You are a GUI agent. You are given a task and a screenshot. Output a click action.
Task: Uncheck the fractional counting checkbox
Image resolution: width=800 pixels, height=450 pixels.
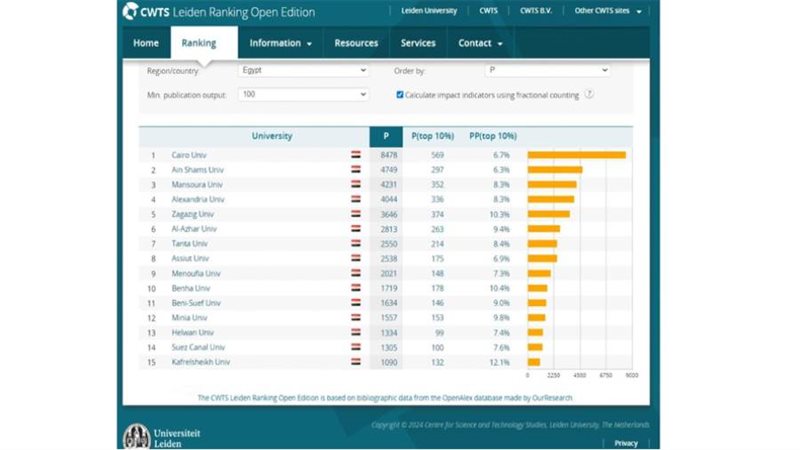[x=400, y=94]
